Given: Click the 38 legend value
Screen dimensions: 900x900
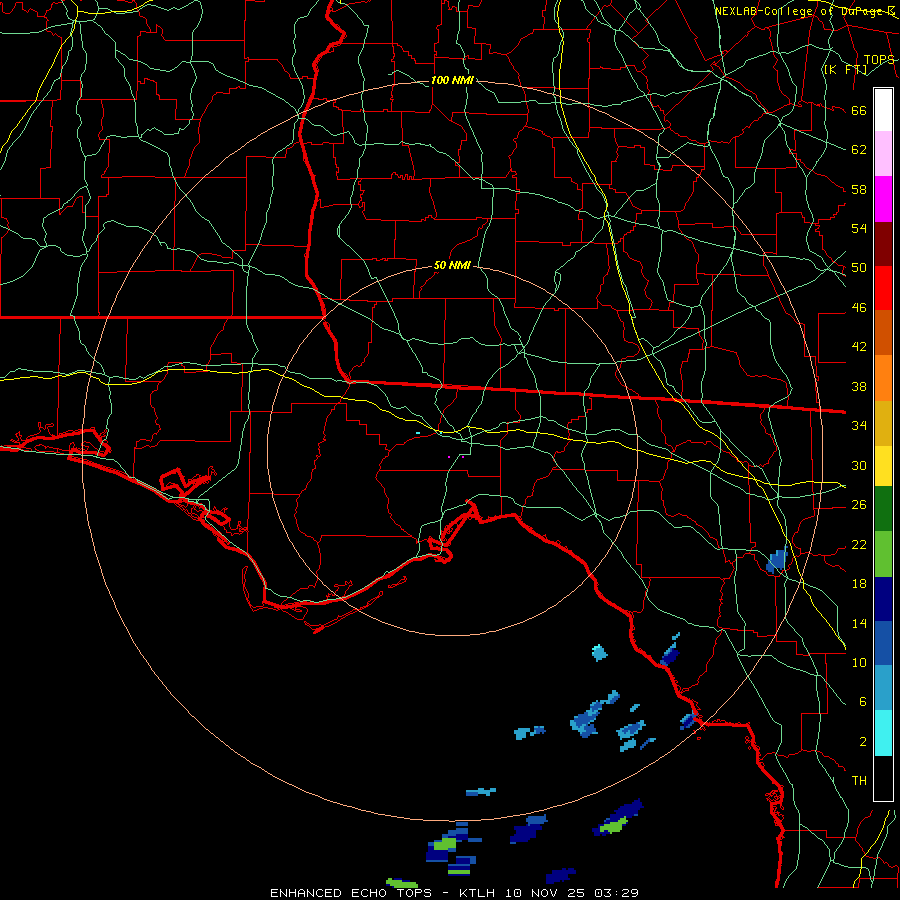Looking at the screenshot, I should click(x=859, y=387).
